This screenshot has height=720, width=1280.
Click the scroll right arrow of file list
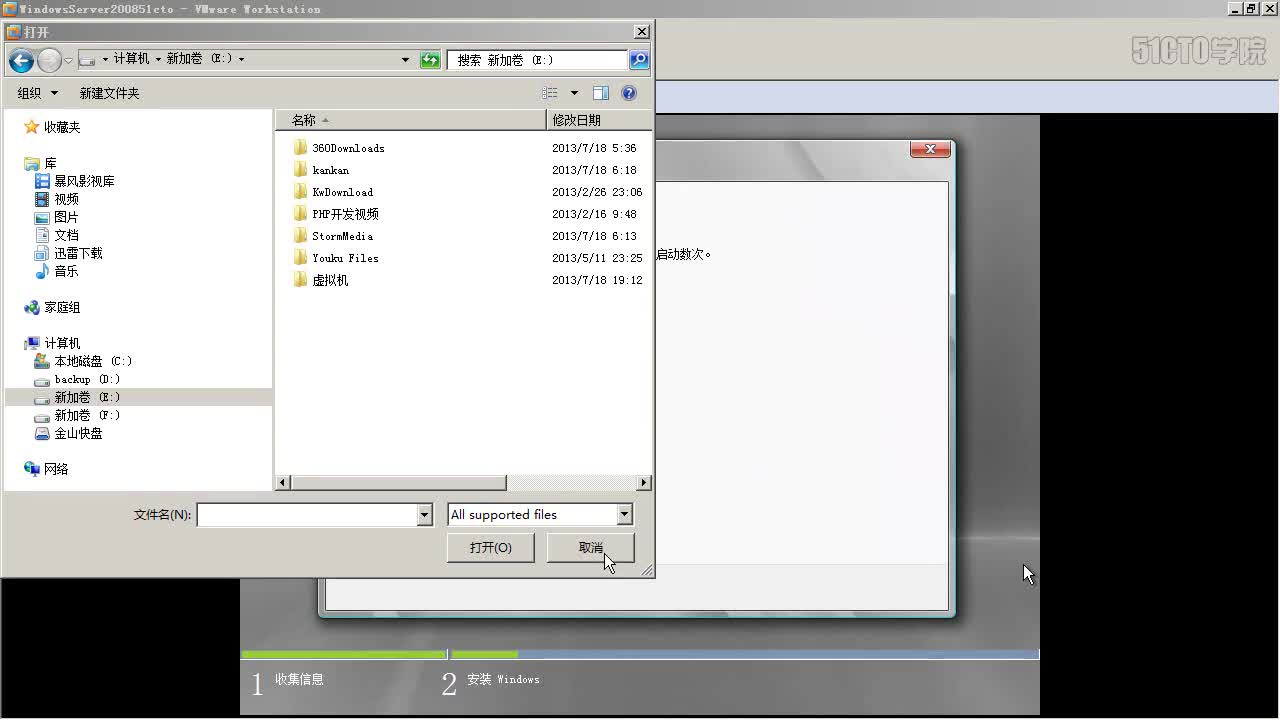click(x=643, y=483)
